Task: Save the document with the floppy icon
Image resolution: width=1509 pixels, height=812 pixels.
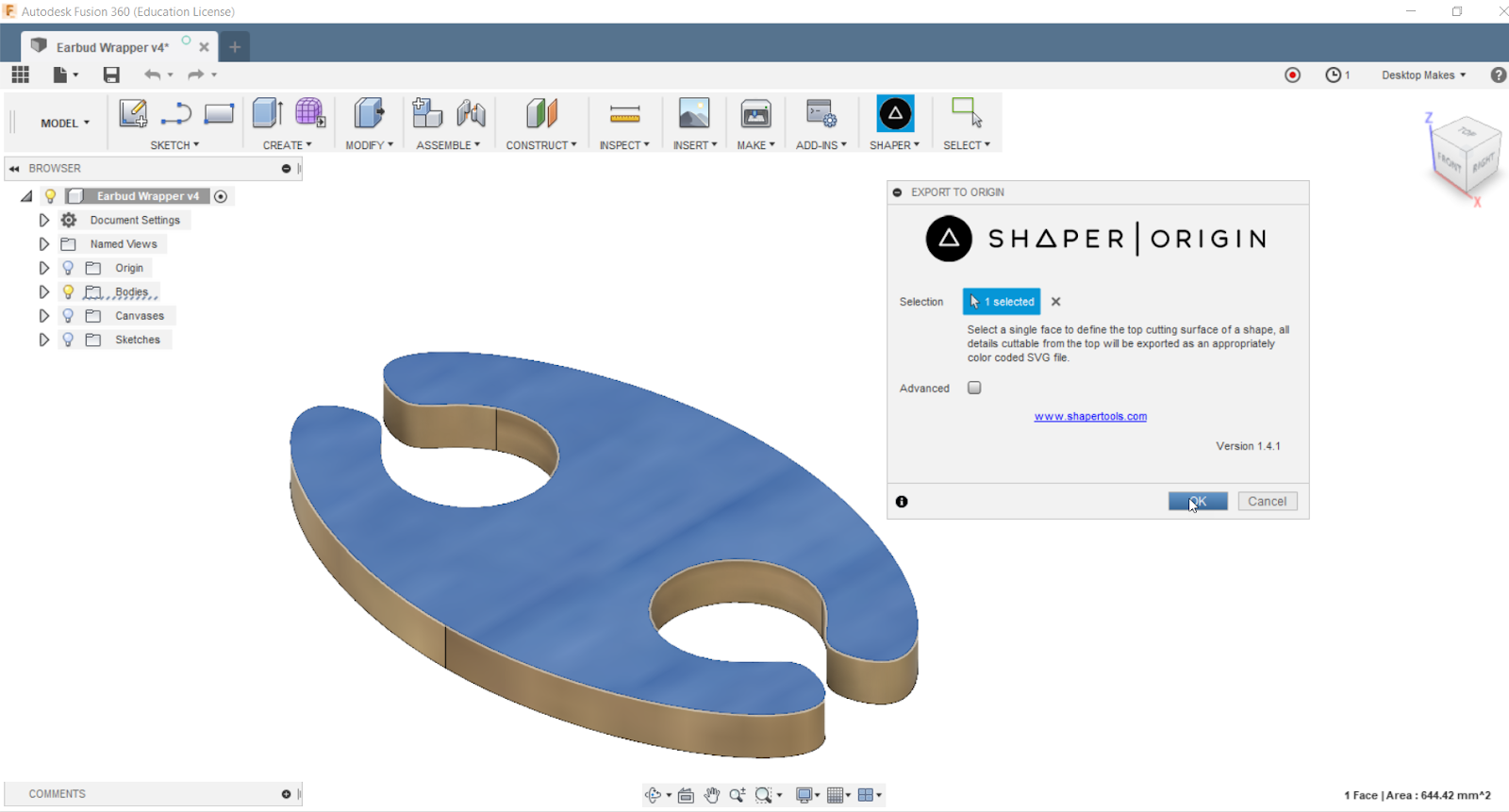Action: pos(111,75)
